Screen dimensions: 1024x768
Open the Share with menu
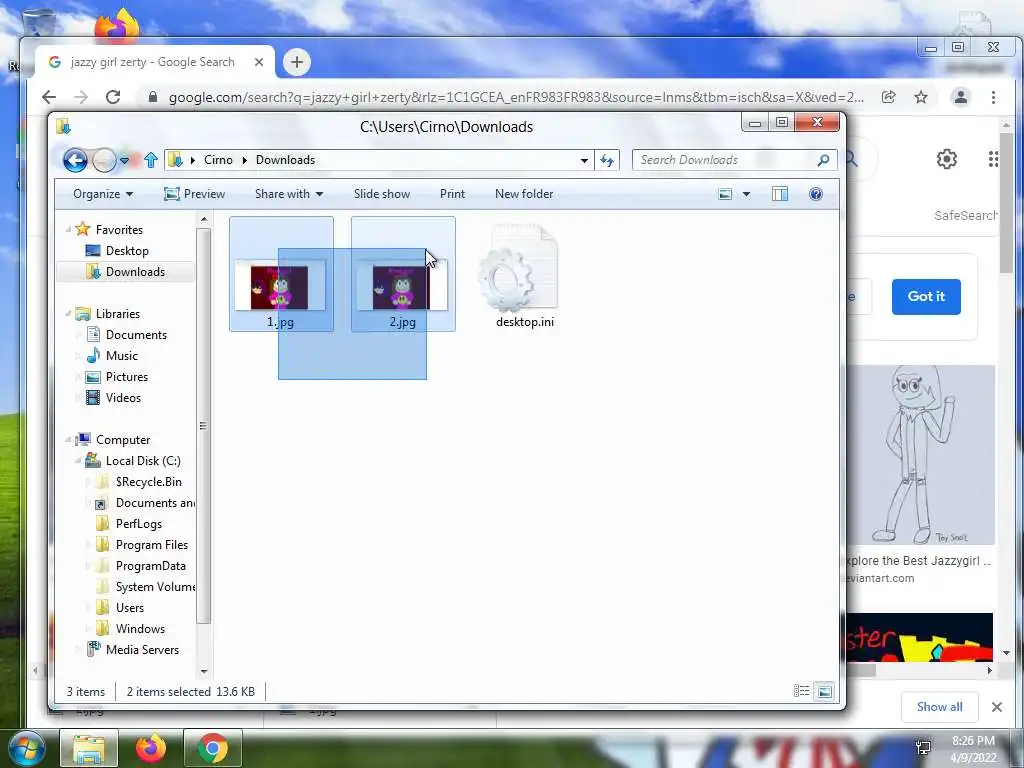tap(289, 194)
